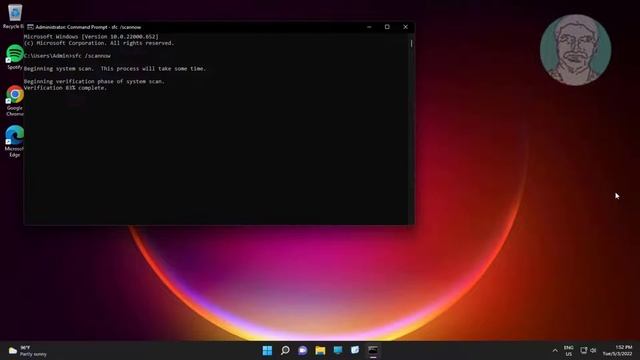Click 'Beginning verification phase of system scan' line
This screenshot has height=360, width=640.
coord(94,81)
